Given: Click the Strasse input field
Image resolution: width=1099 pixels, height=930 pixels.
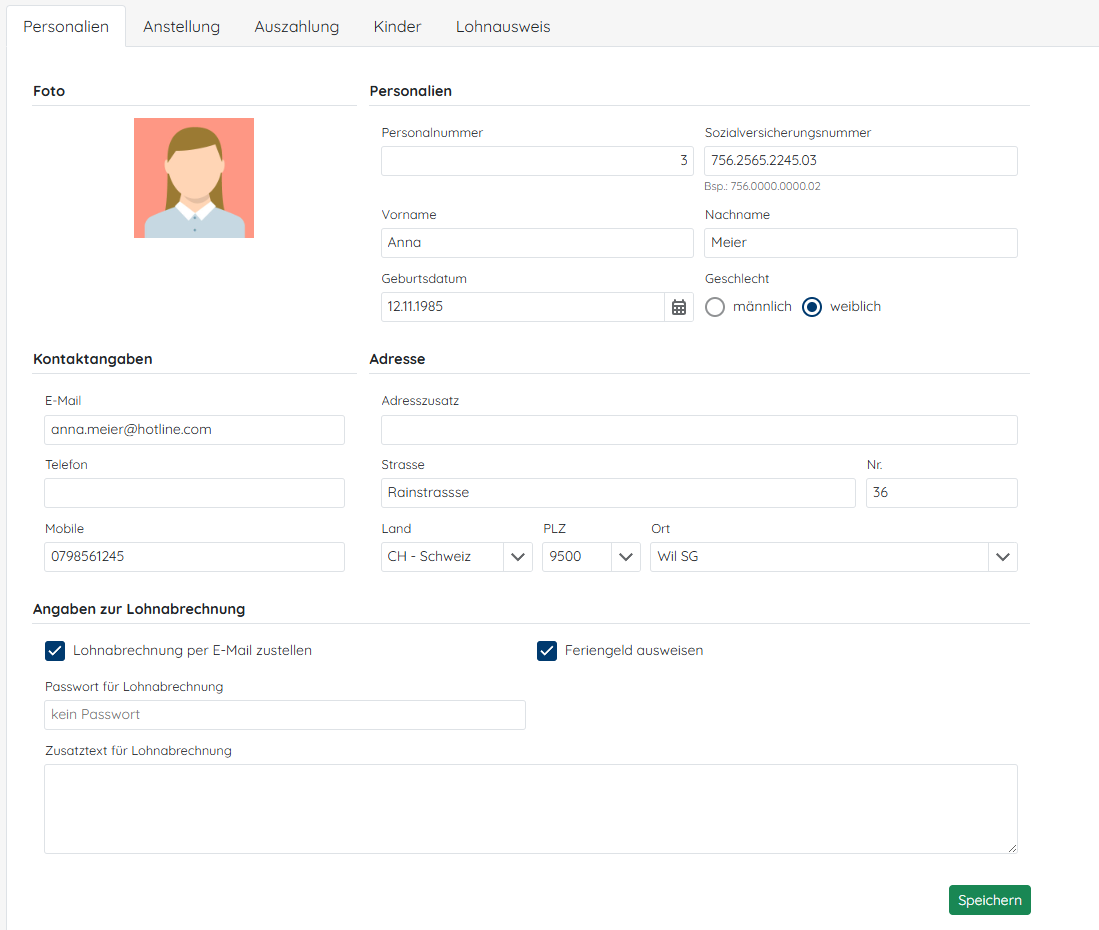Looking at the screenshot, I should 618,493.
